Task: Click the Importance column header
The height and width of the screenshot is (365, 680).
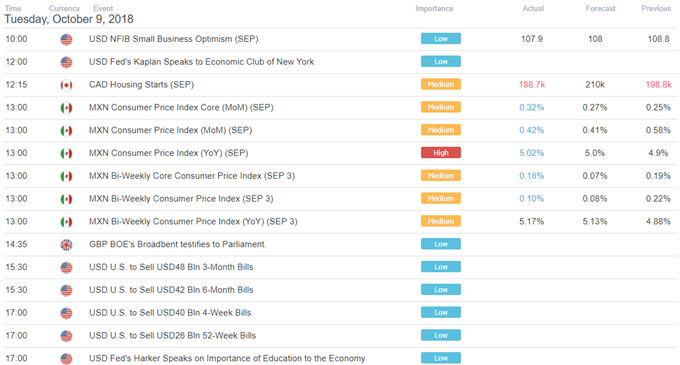Action: [434, 8]
